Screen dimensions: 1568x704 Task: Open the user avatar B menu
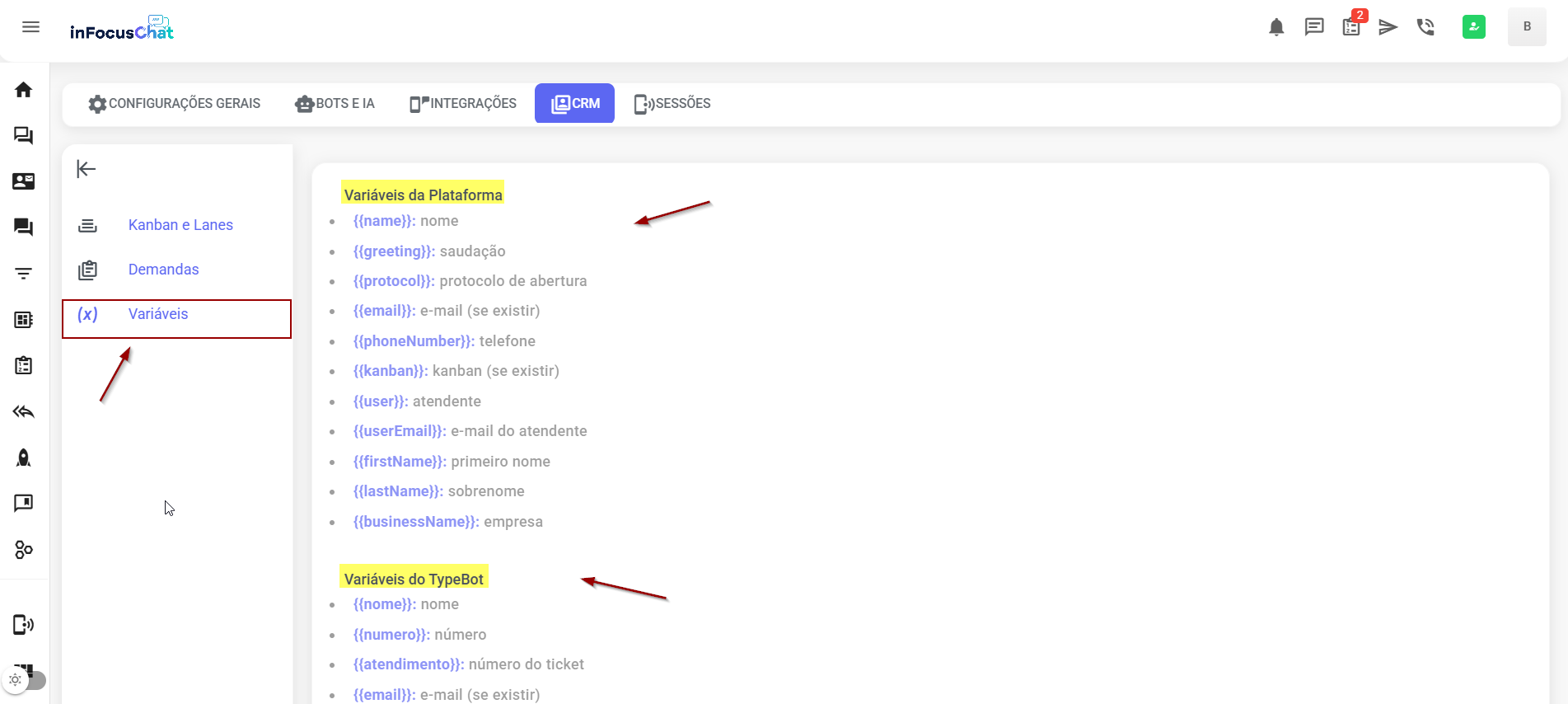point(1526,27)
